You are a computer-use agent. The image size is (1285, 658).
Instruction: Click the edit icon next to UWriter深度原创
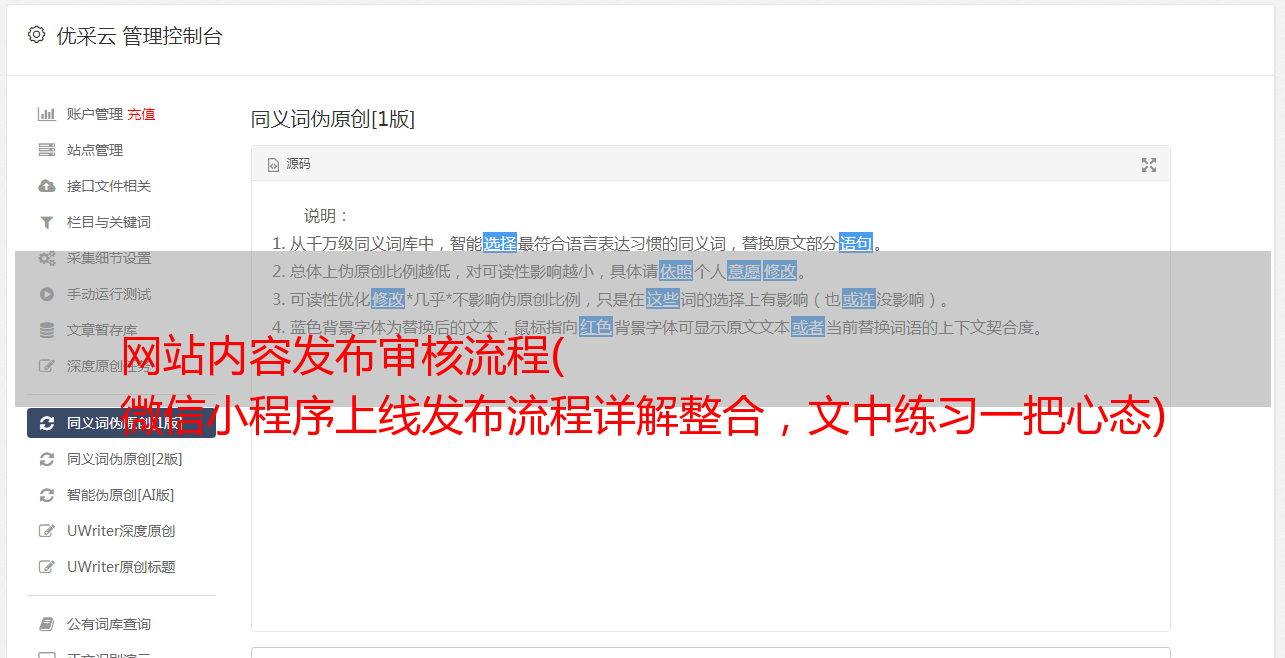[46, 531]
